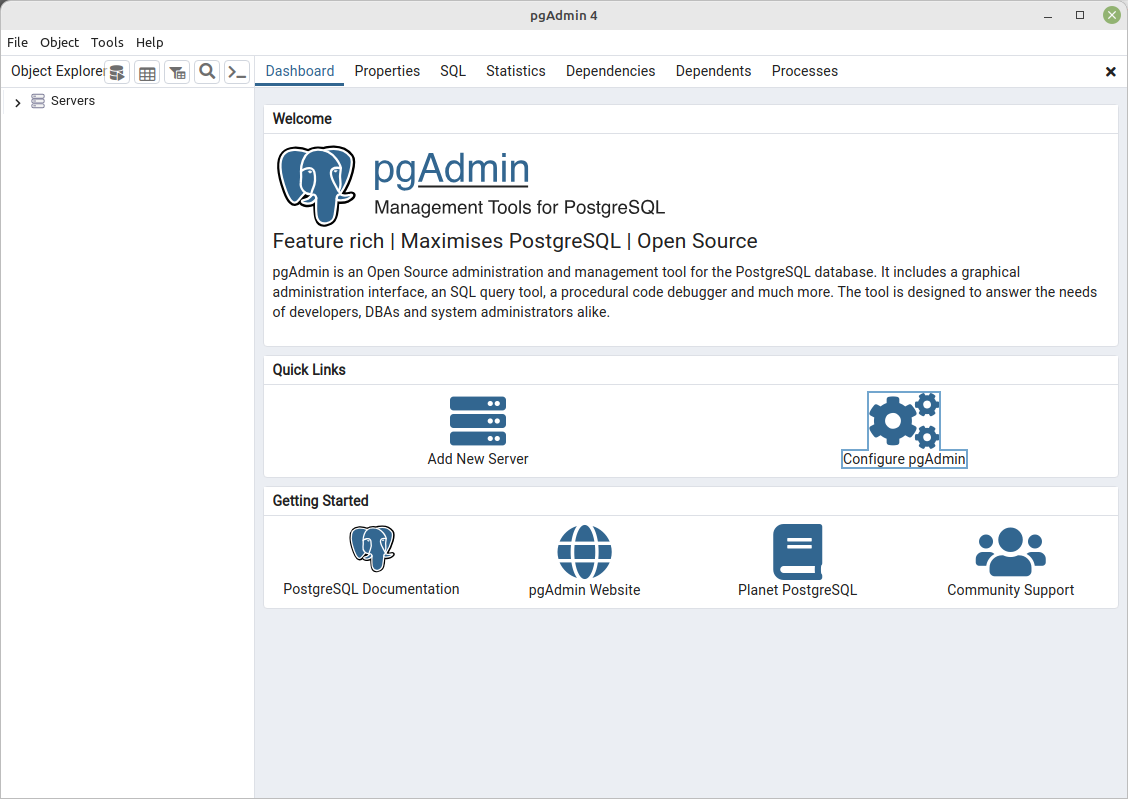The image size is (1128, 799).
Task: Click the pgAdmin elephant logo
Action: click(x=317, y=185)
